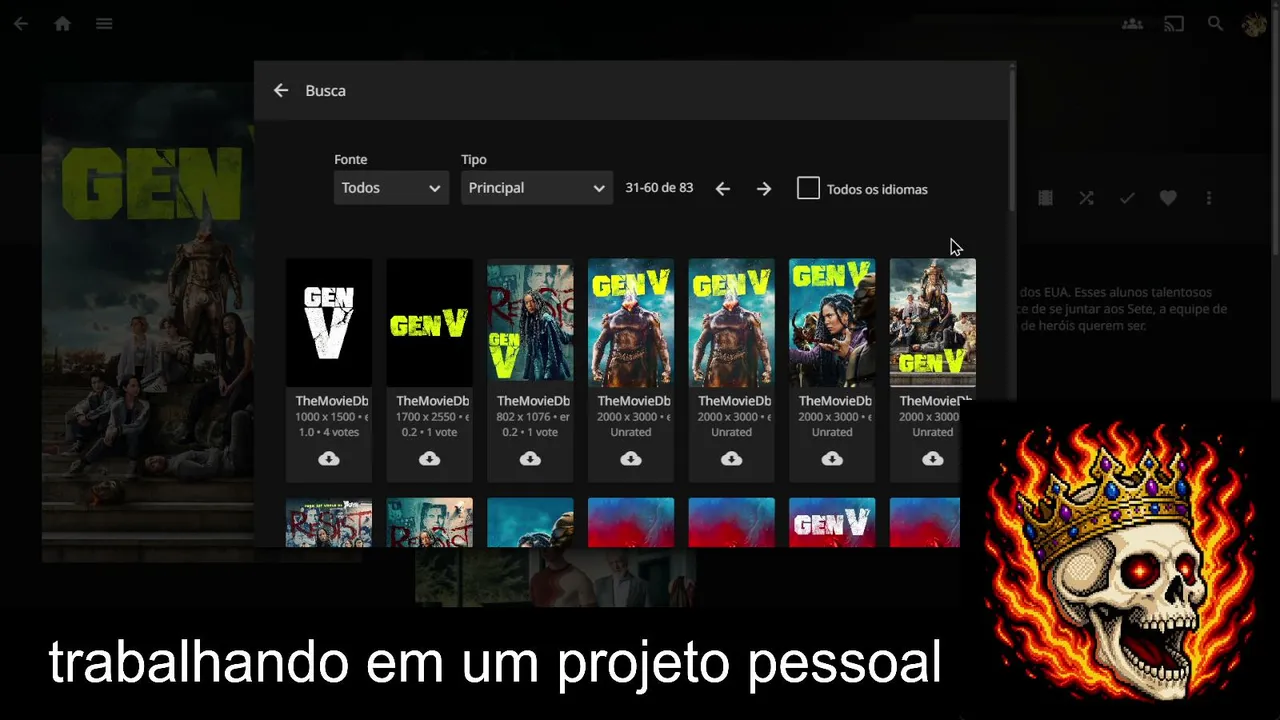Go back from the Busca dialog
Screen dimensions: 1280x720
[x=281, y=90]
